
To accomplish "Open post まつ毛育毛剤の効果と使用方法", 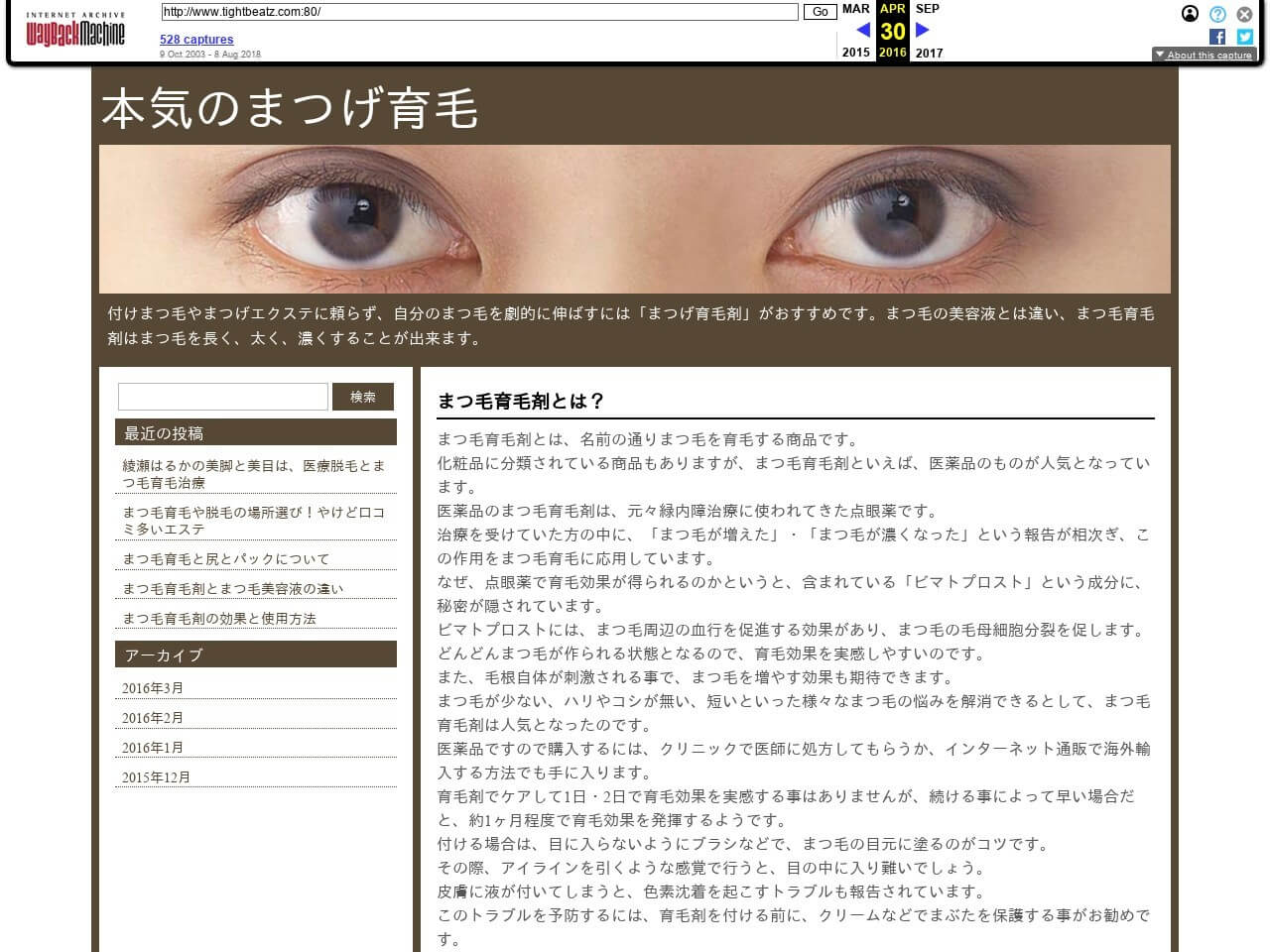I will click(219, 619).
